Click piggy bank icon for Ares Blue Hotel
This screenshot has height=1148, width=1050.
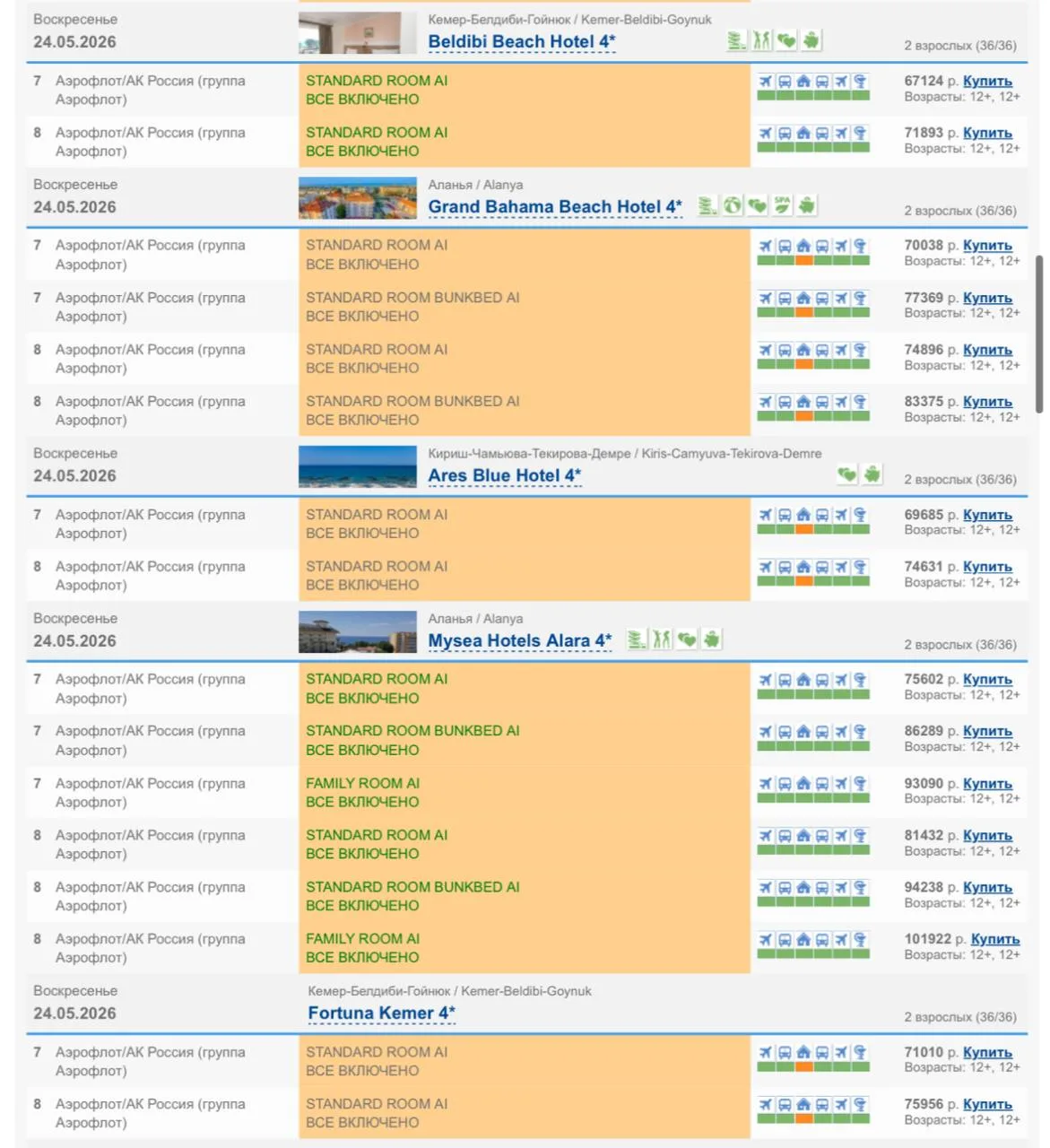point(872,474)
